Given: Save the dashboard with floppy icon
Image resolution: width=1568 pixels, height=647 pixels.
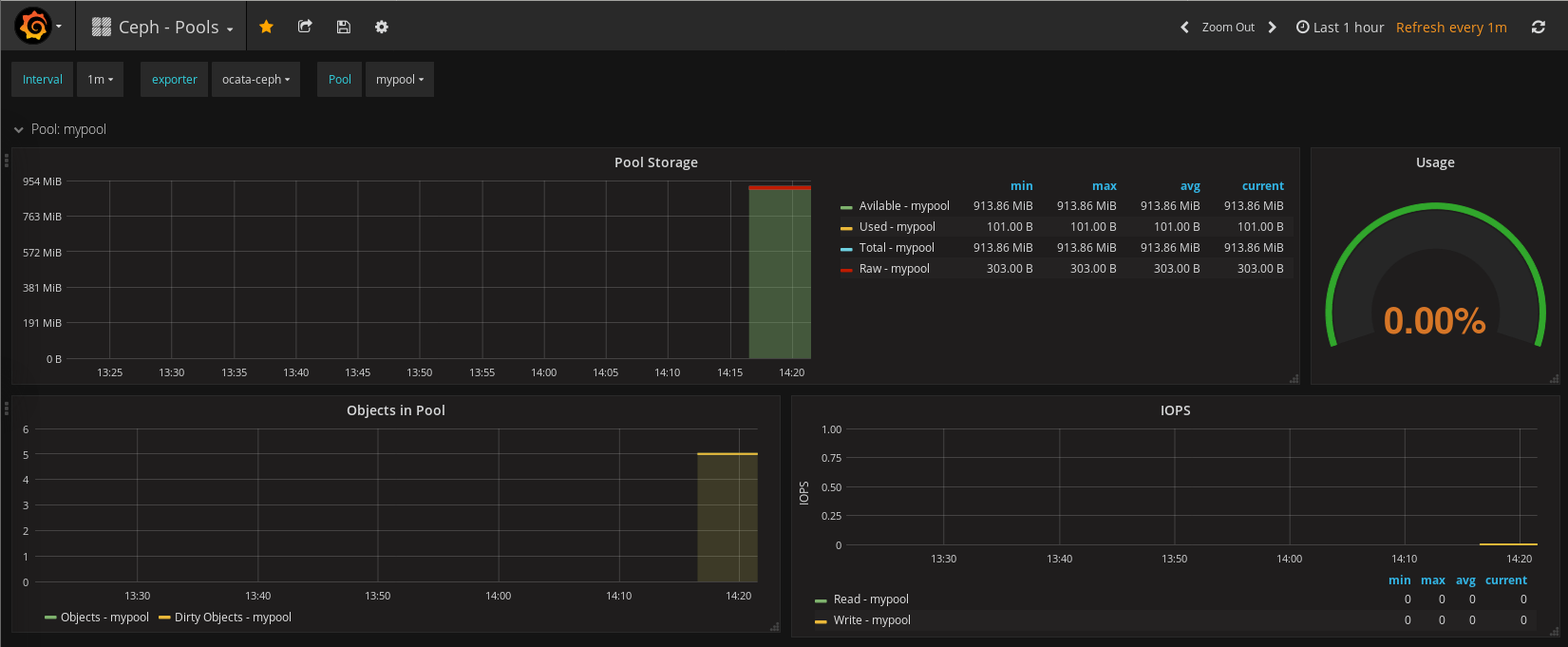Looking at the screenshot, I should (344, 27).
